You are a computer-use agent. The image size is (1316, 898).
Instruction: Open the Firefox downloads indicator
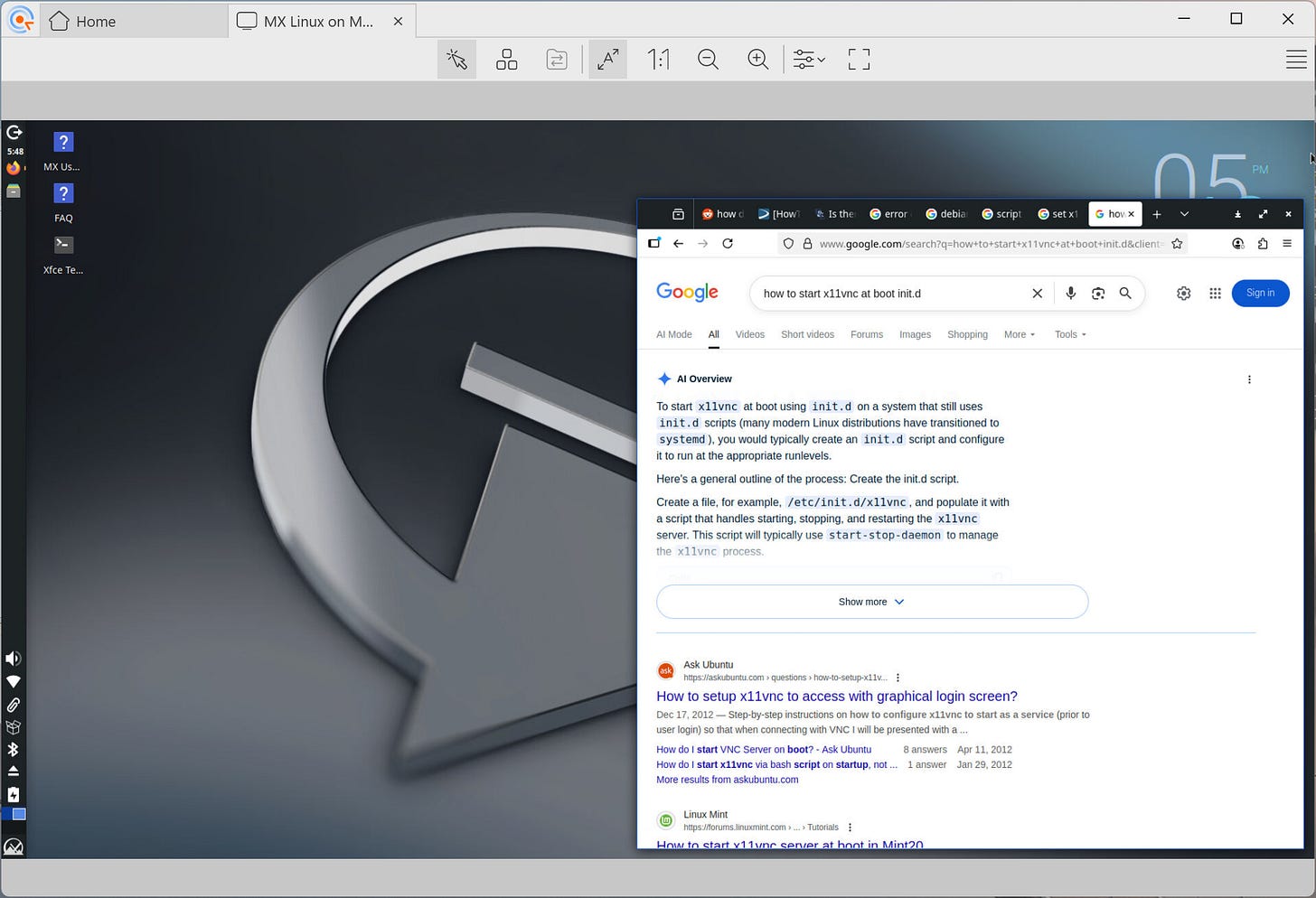pos(1237,214)
